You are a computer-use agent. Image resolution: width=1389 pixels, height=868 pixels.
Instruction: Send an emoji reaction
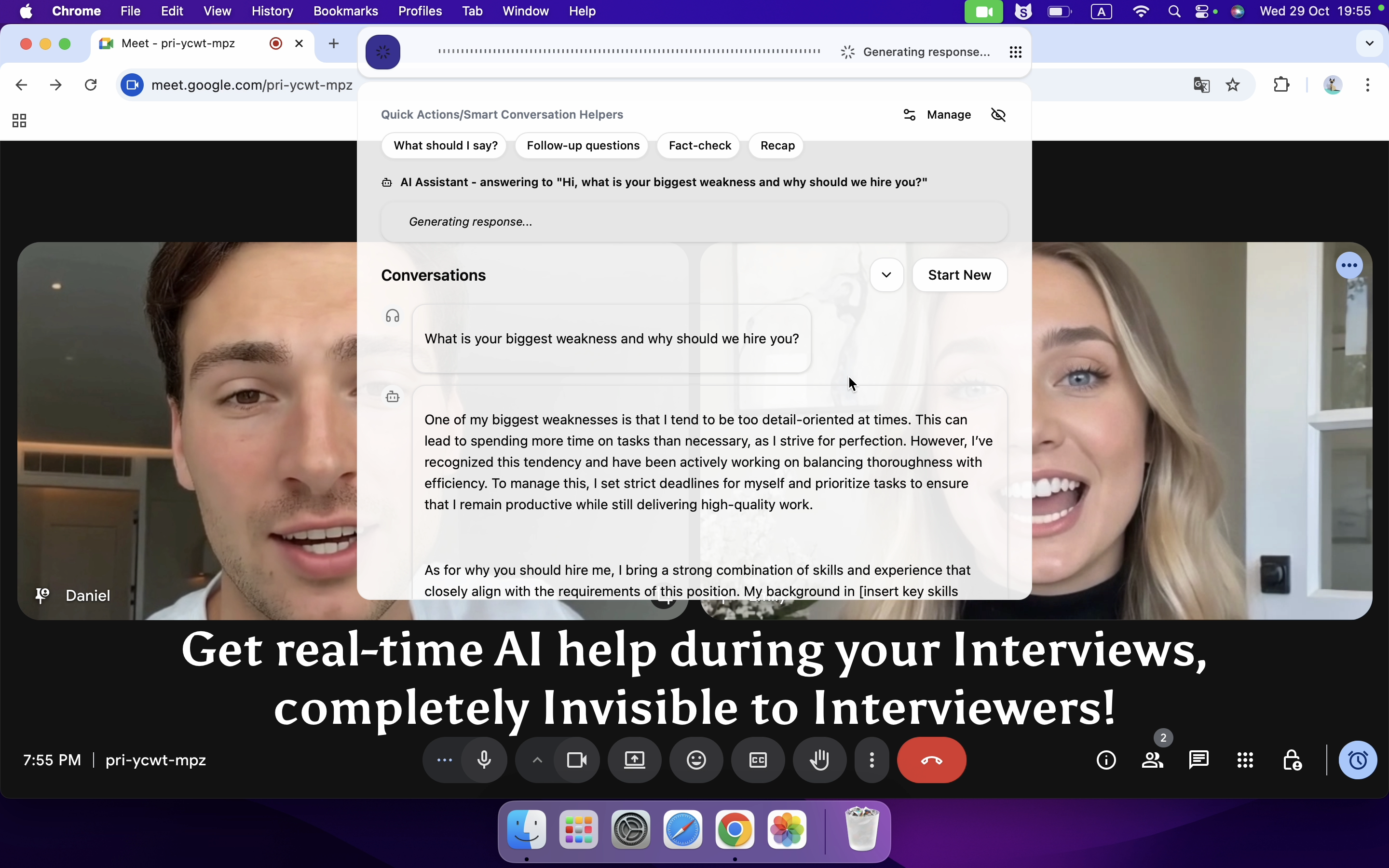click(695, 759)
